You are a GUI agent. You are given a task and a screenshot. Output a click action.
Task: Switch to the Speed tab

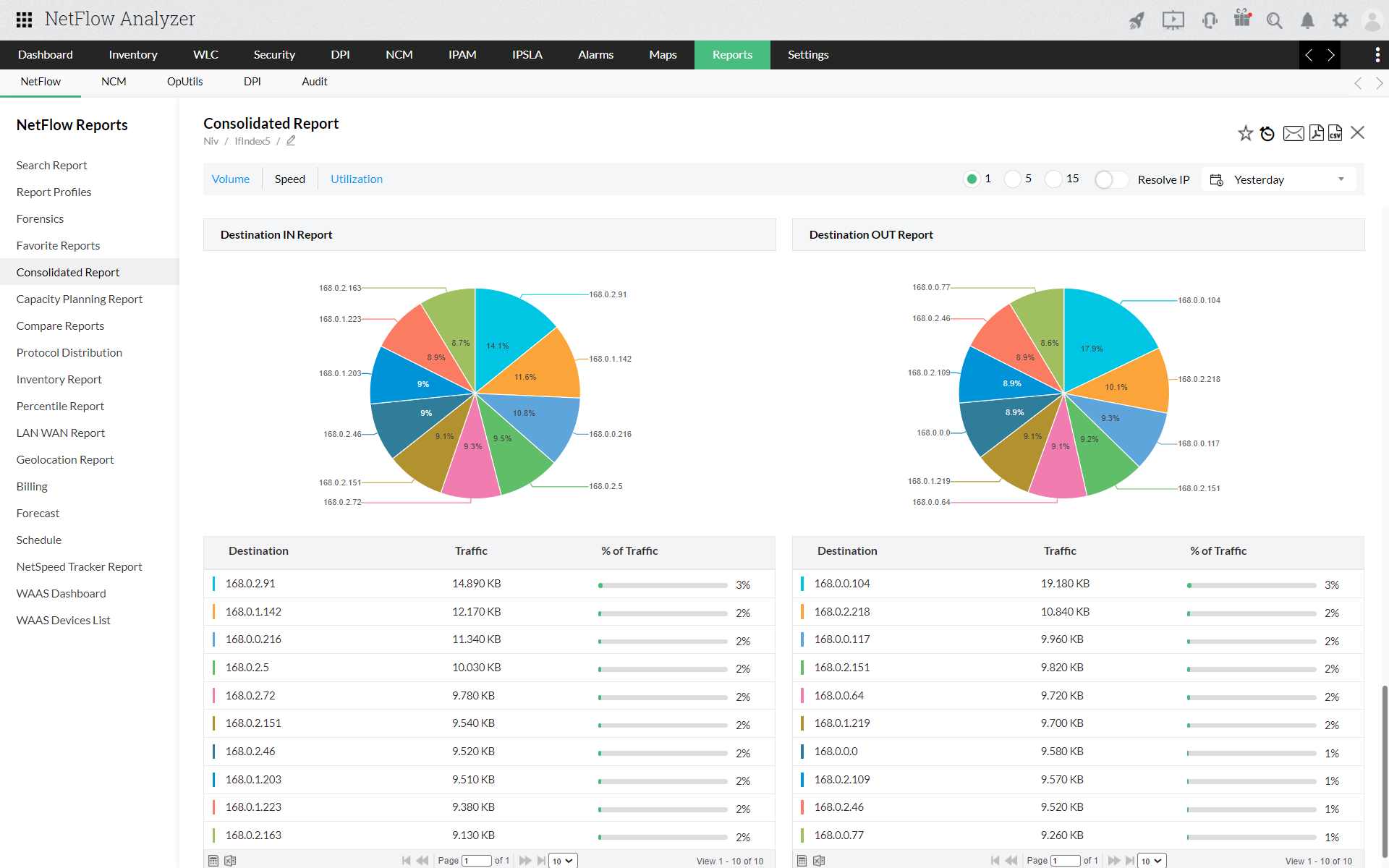point(290,179)
